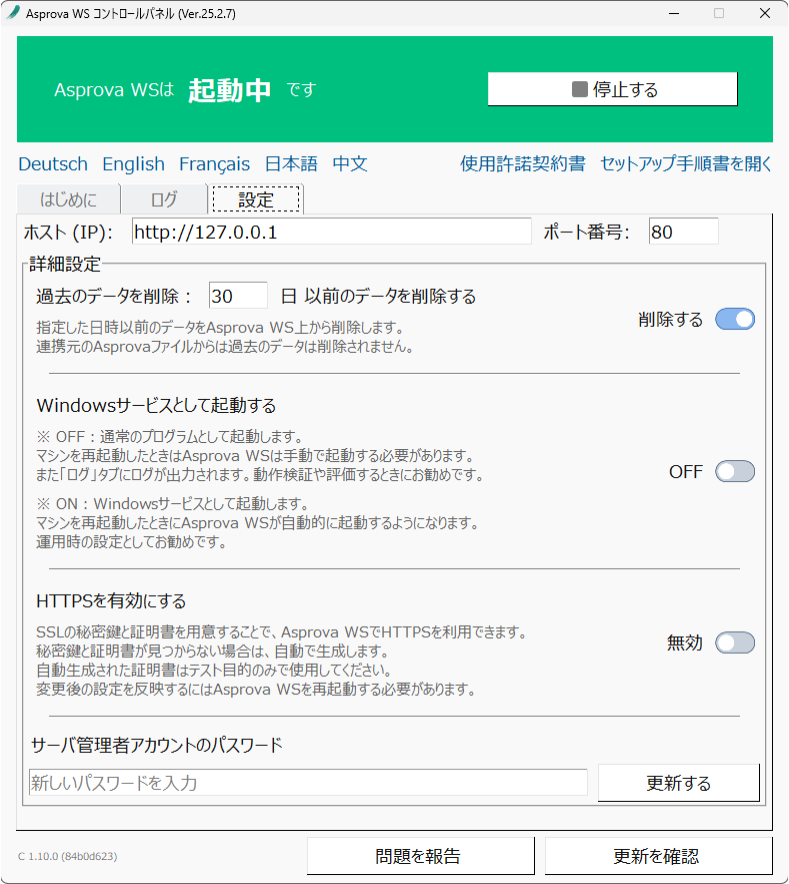789x884 pixels.
Task: Click the 新しいパスワードを入力 field
Action: tap(308, 783)
